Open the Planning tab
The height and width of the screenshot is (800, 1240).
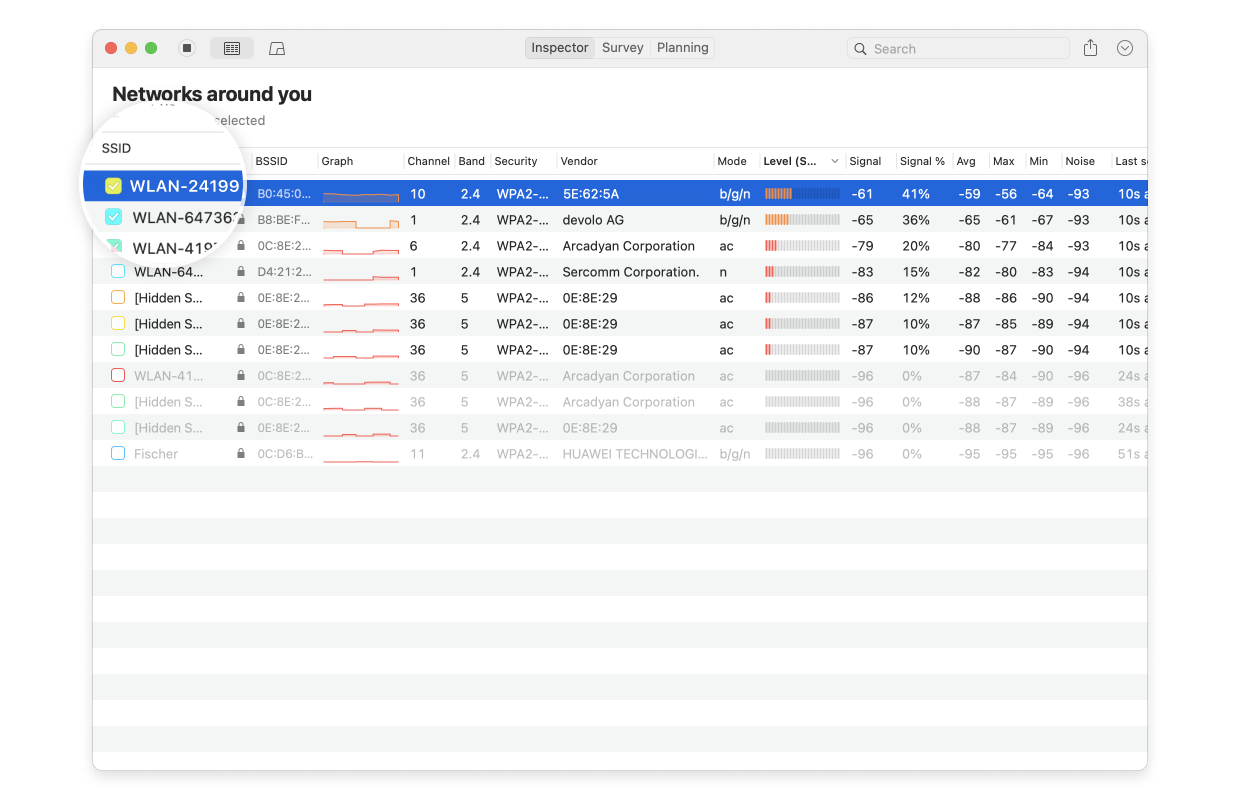click(681, 47)
